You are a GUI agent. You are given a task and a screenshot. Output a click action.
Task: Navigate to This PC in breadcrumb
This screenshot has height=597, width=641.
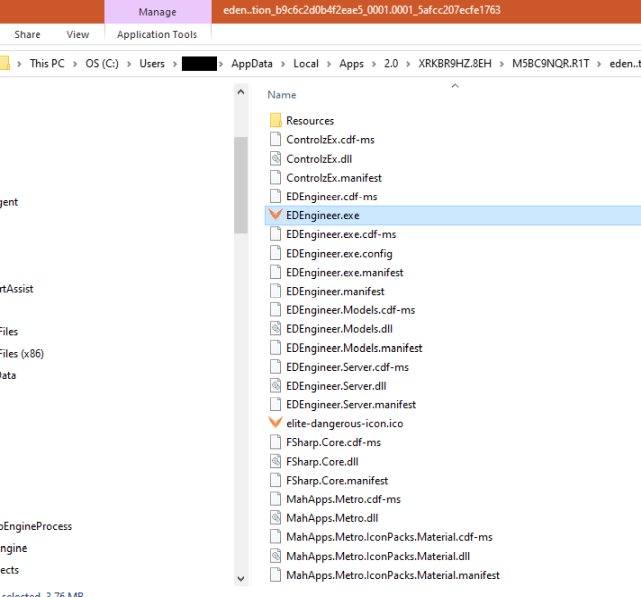click(x=47, y=63)
